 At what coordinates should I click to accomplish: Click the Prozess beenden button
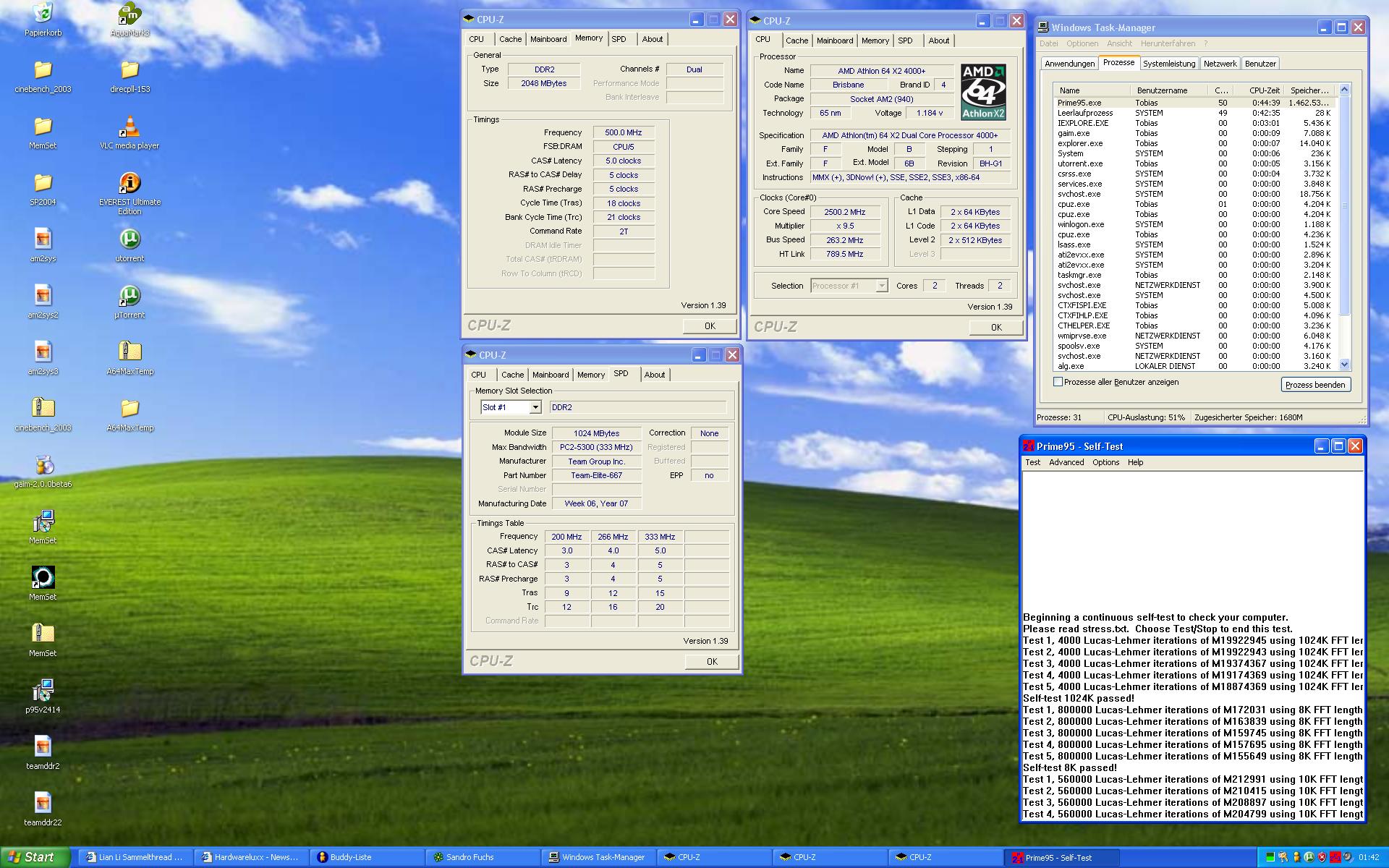point(1315,385)
